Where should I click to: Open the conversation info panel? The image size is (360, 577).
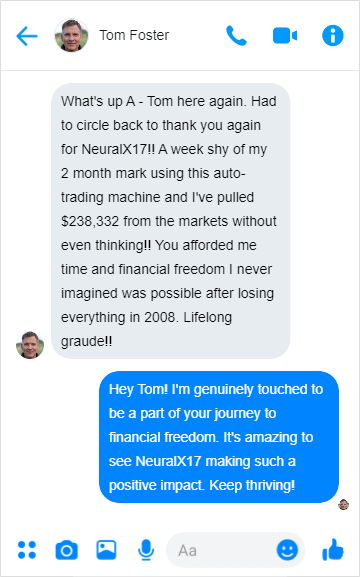pos(333,36)
